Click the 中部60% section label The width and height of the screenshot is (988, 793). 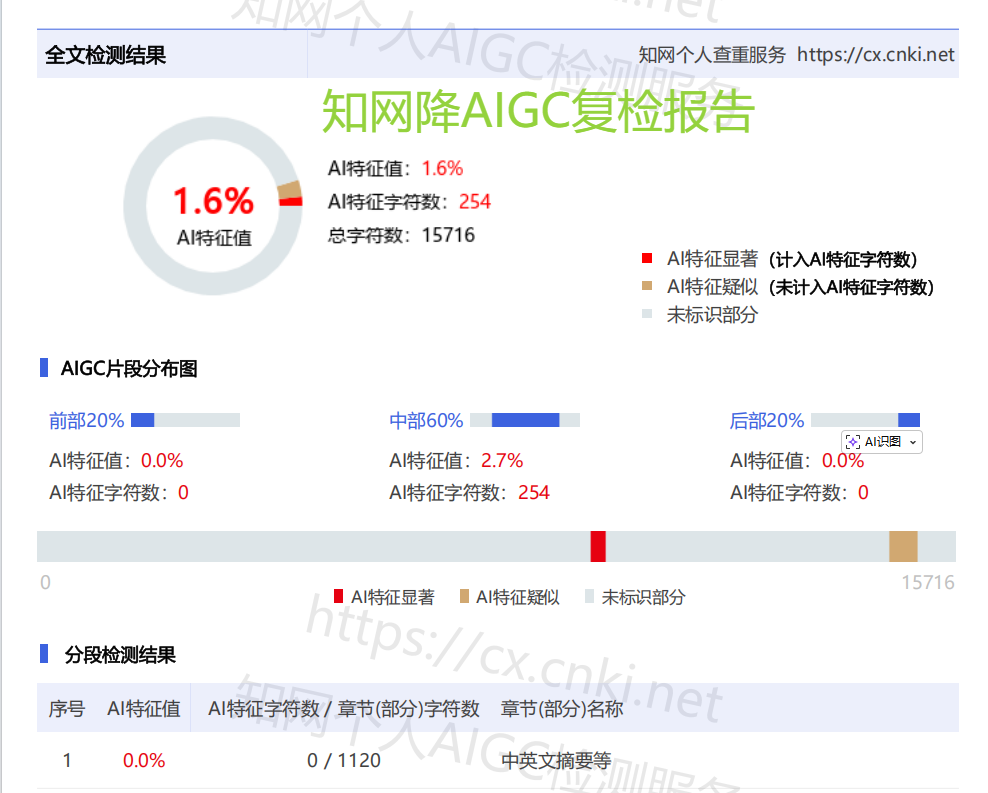pos(426,421)
